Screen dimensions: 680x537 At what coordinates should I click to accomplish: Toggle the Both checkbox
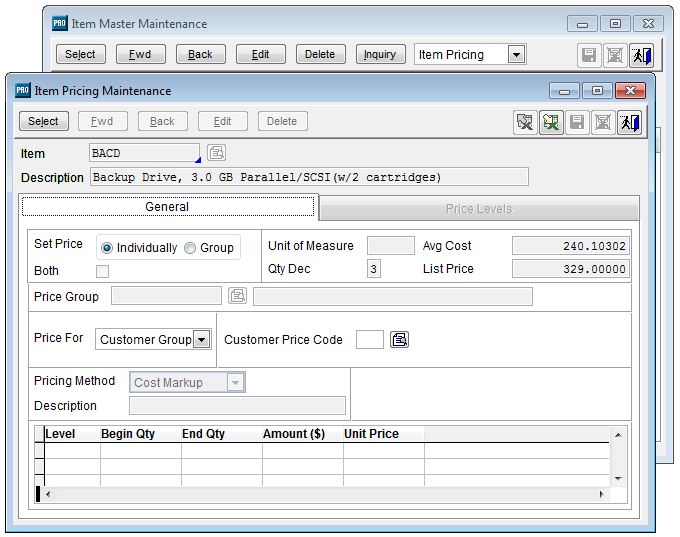click(102, 271)
